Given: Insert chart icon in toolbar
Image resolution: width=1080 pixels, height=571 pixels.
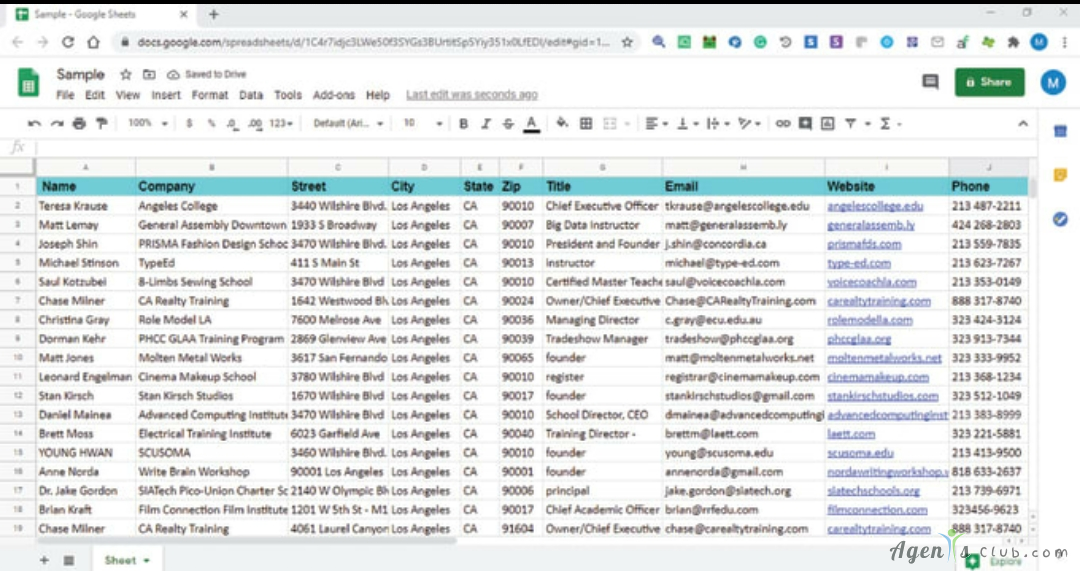Looking at the screenshot, I should [828, 123].
